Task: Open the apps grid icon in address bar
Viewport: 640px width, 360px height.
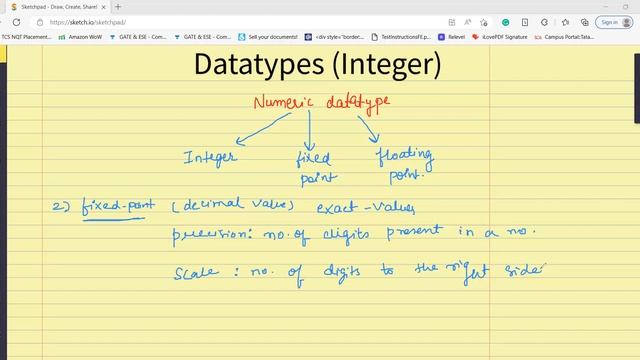Action: pyautogui.click(x=451, y=22)
